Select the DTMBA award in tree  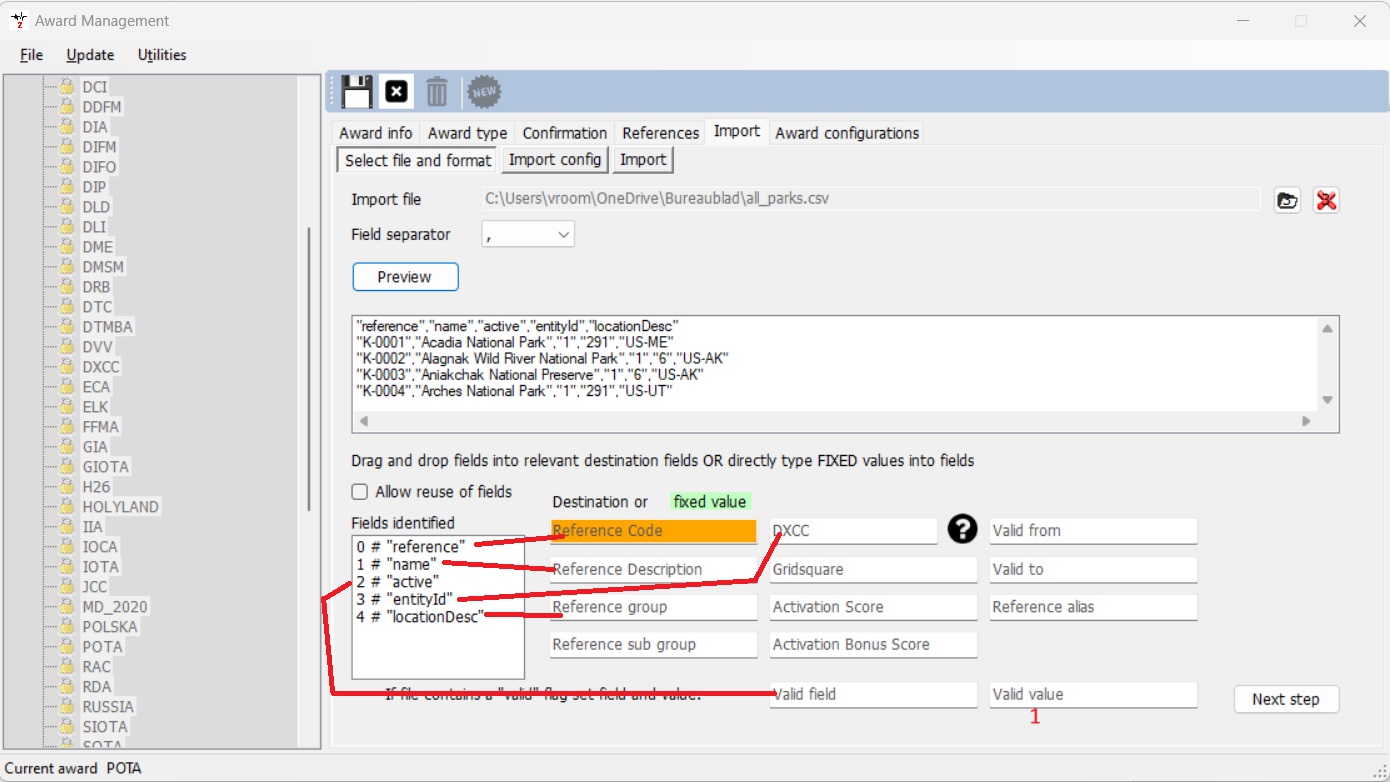(107, 327)
